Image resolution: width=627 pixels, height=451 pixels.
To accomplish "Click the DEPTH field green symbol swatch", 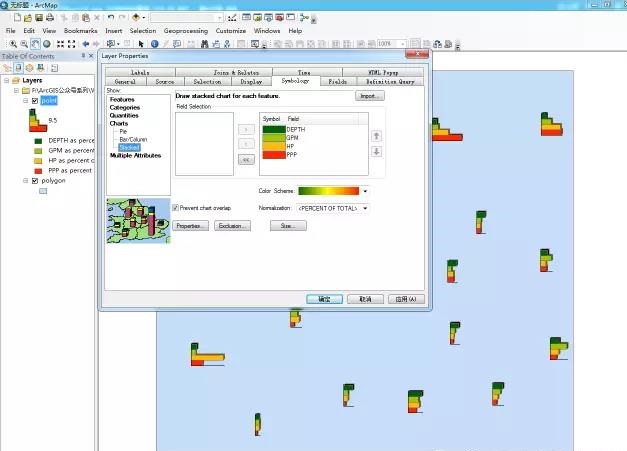I will 274,130.
